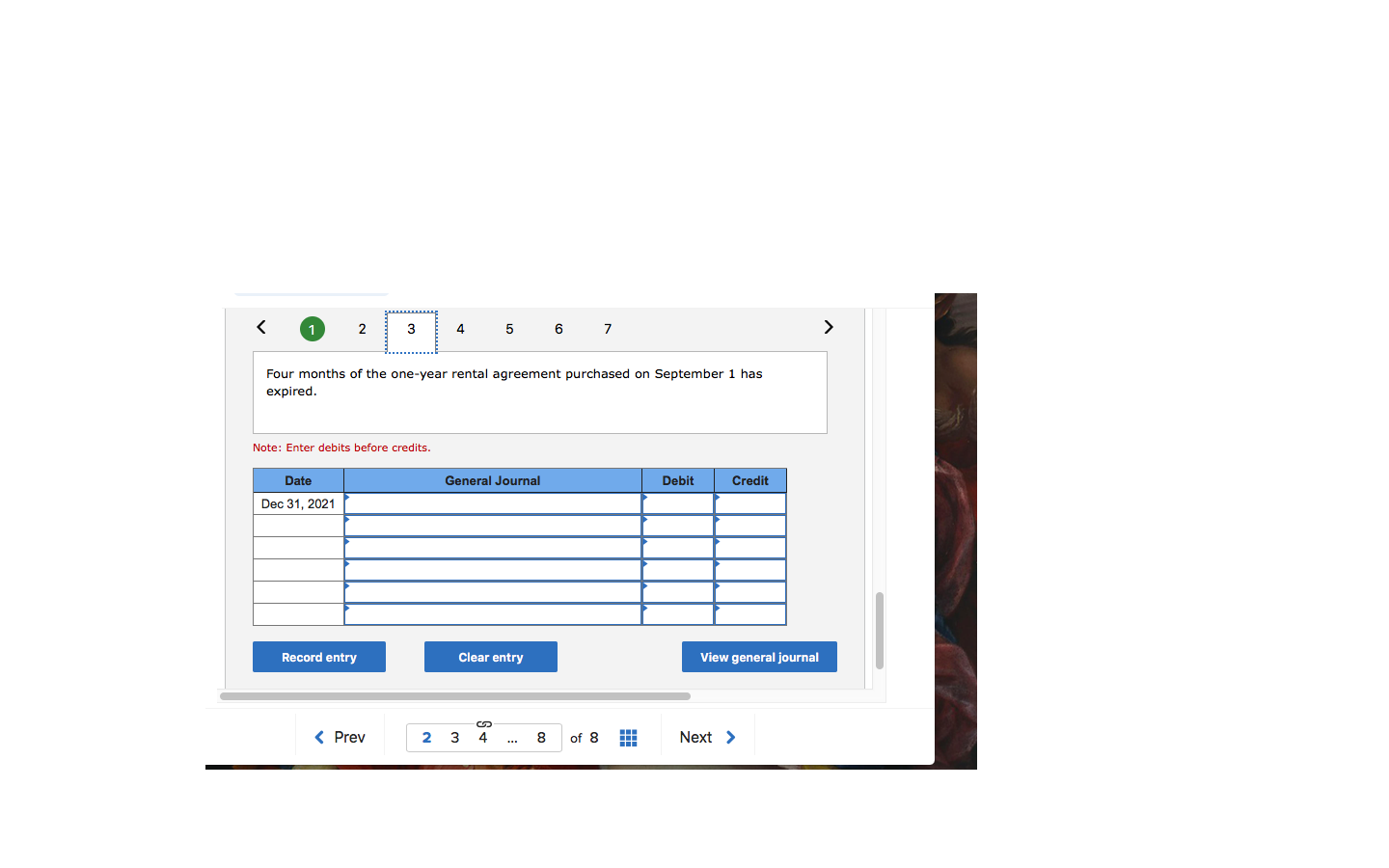Switch to transaction tab 3
The width and height of the screenshot is (1389, 868).
tap(411, 330)
